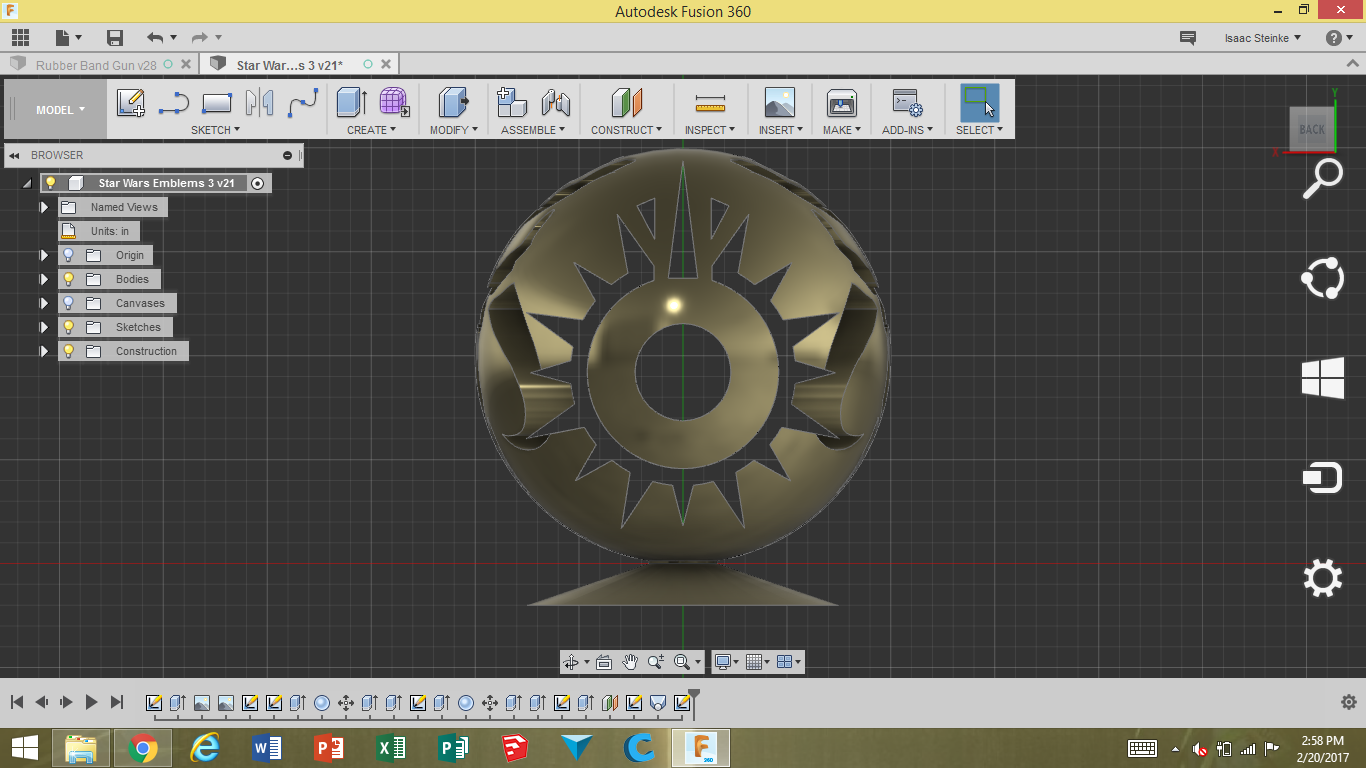Open timeline settings gear

pos(1348,702)
